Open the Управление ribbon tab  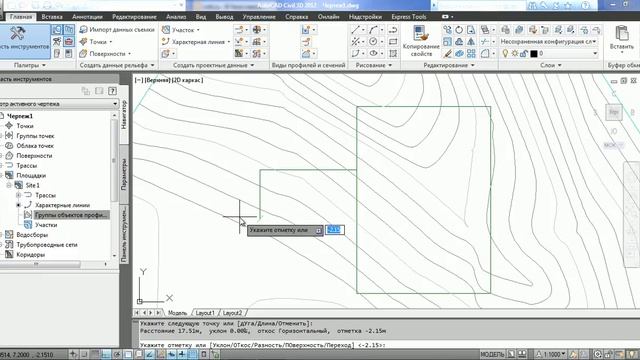tap(259, 17)
